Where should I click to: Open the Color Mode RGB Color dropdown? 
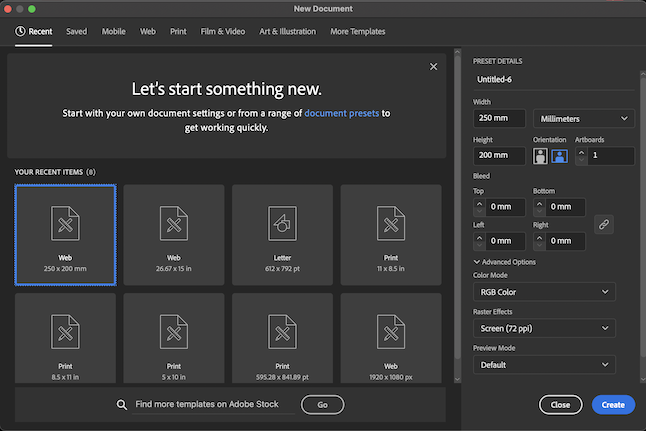pyautogui.click(x=544, y=292)
